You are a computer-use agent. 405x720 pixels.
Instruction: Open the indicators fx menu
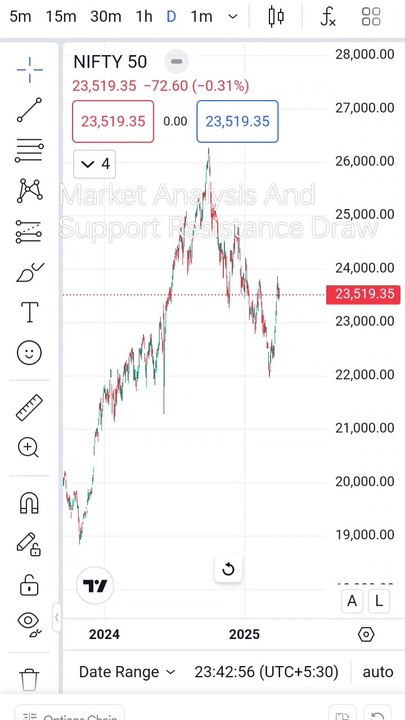click(x=328, y=17)
